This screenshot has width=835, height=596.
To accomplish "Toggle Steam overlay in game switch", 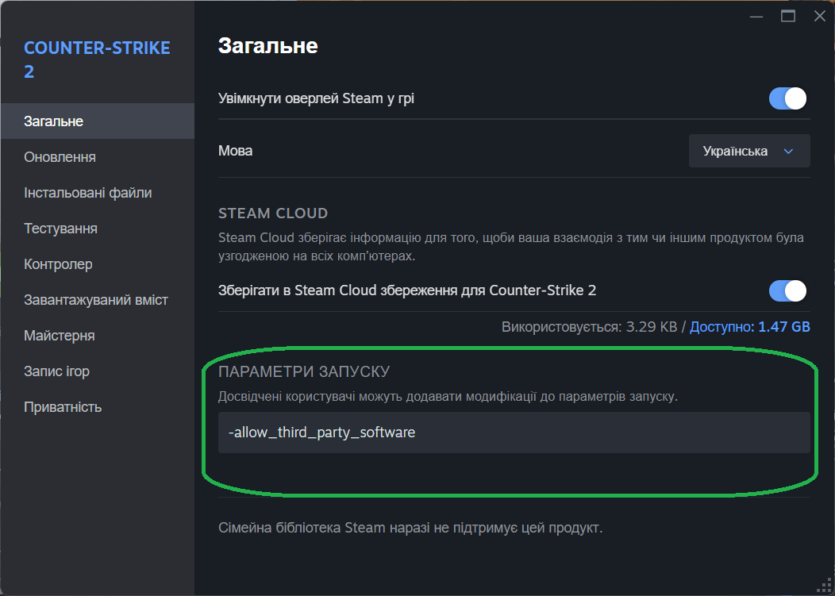I will [787, 99].
